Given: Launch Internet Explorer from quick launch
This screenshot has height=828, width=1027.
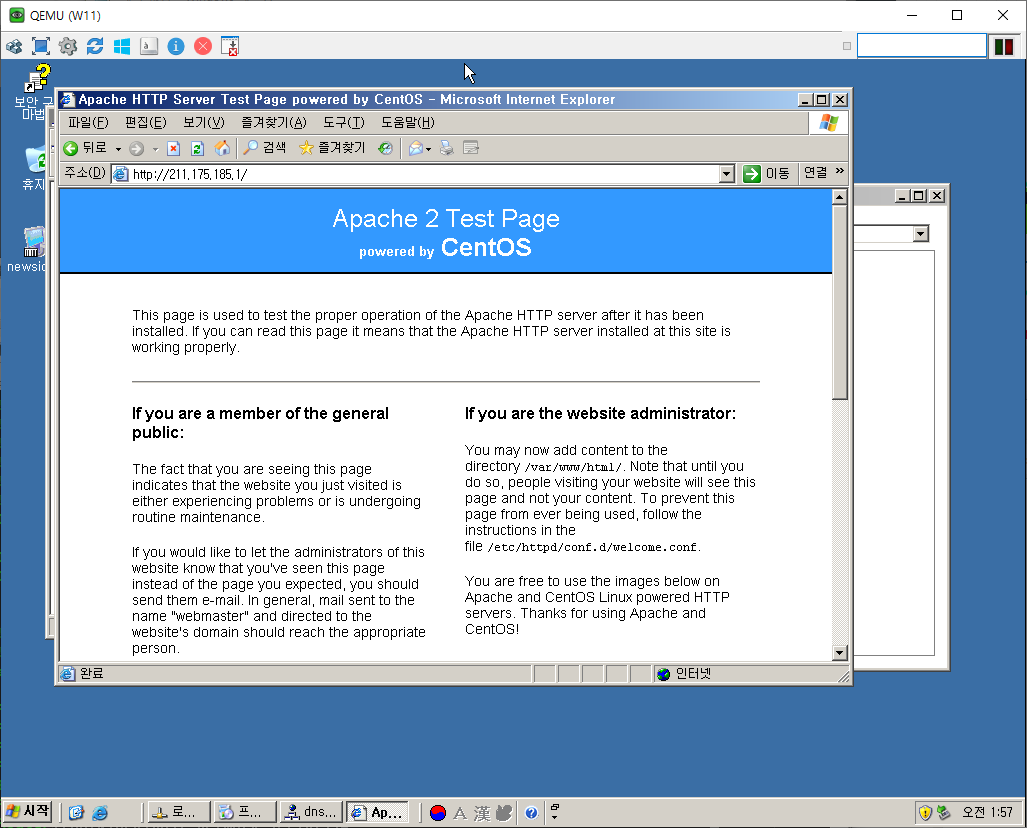Looking at the screenshot, I should (x=100, y=813).
